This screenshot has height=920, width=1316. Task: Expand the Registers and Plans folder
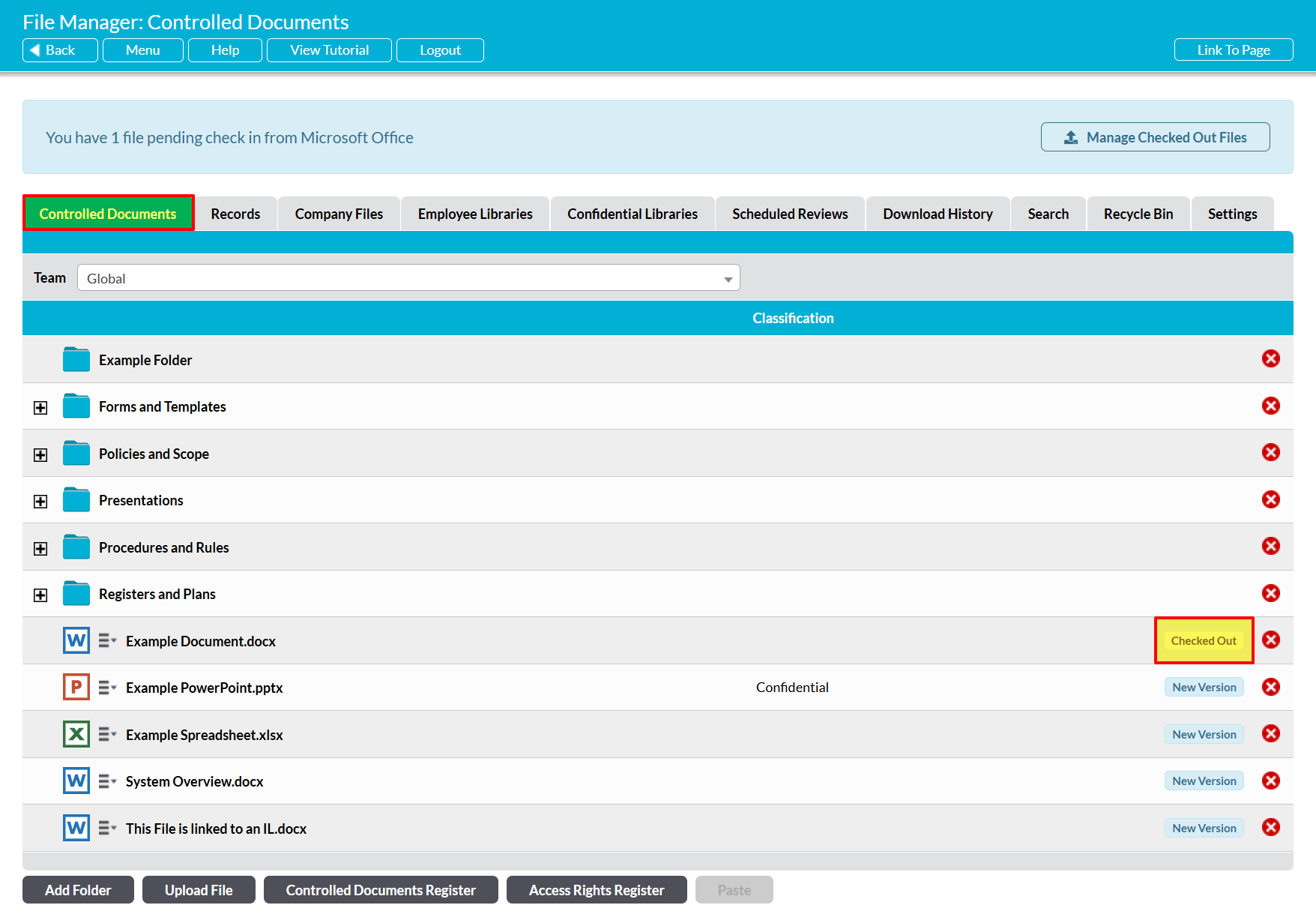40,595
